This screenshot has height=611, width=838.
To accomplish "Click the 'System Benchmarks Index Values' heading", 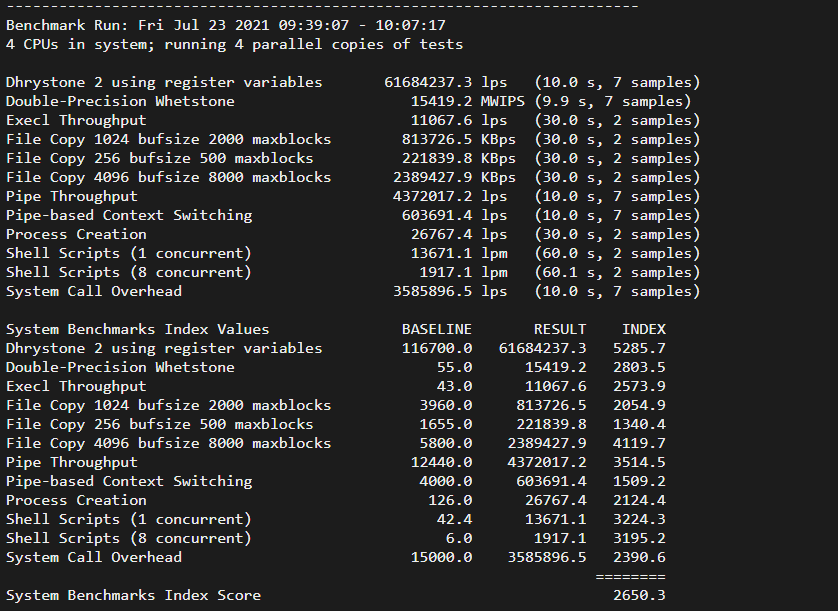I will [x=137, y=329].
